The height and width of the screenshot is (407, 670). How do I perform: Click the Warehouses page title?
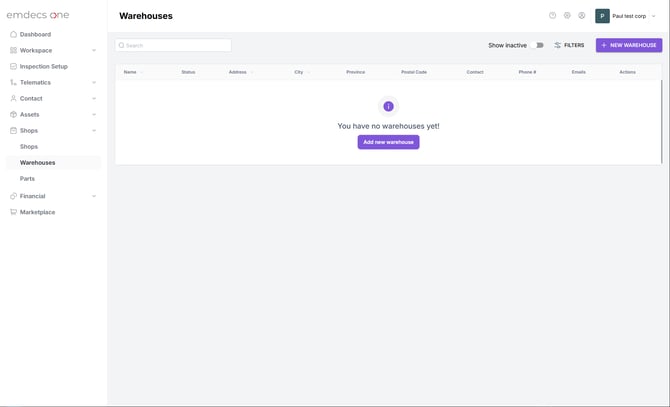coord(146,16)
